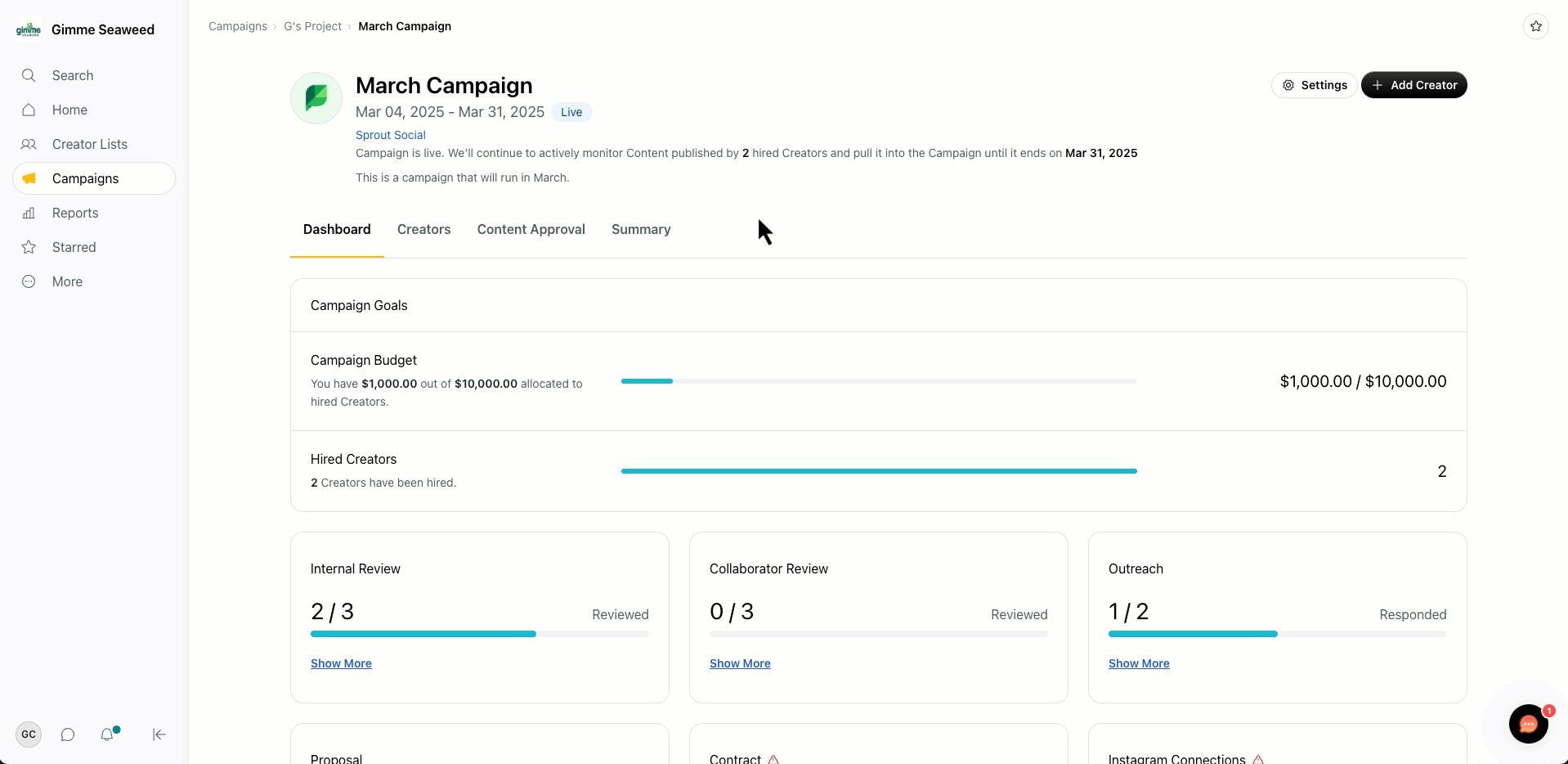The image size is (1568, 764).
Task: Open the chat support widget
Action: [1529, 724]
